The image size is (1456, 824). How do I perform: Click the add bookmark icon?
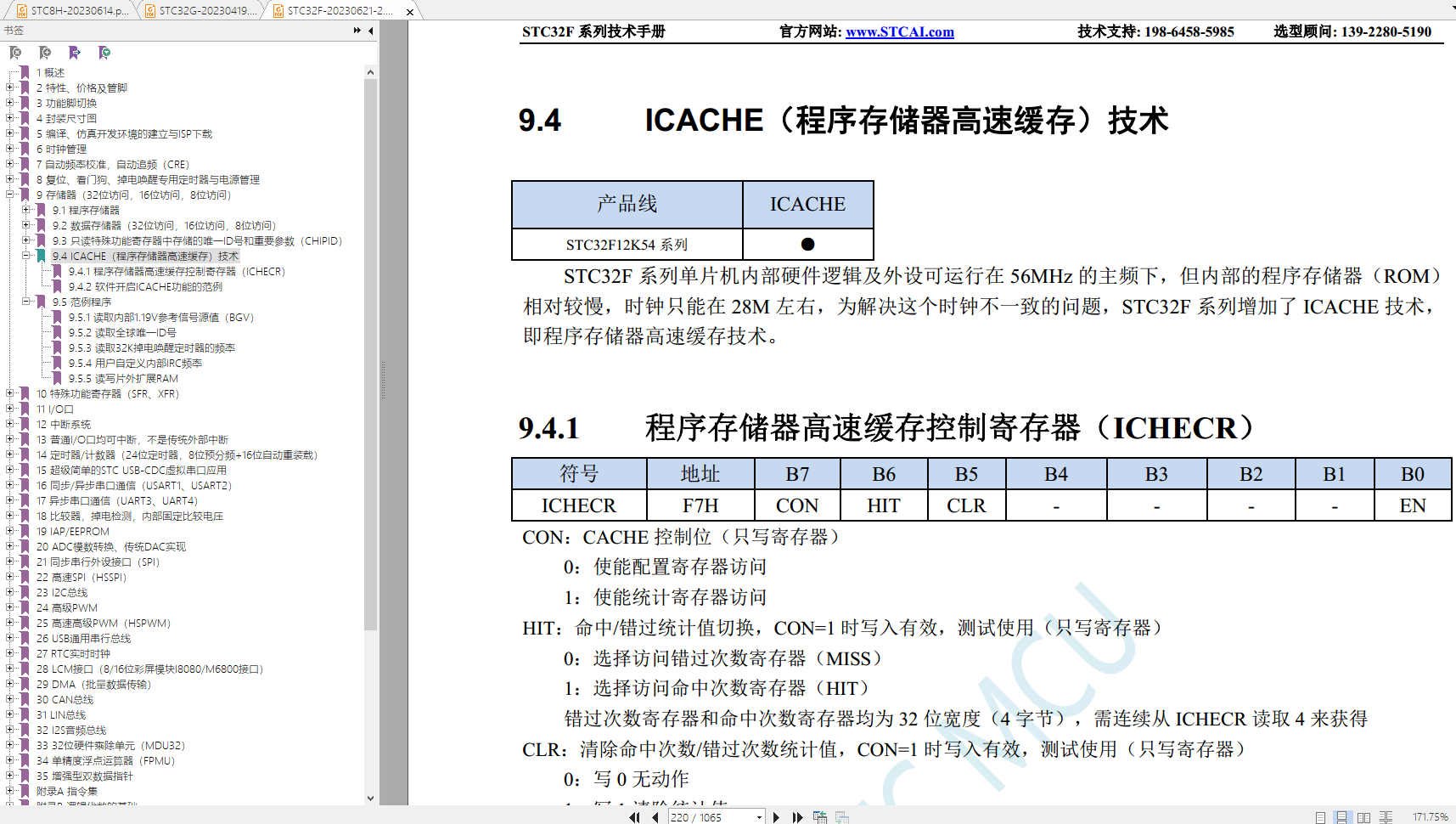coord(45,53)
